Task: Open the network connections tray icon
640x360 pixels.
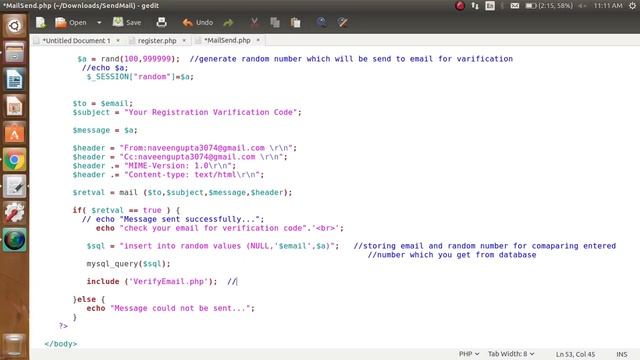Action: coord(475,6)
